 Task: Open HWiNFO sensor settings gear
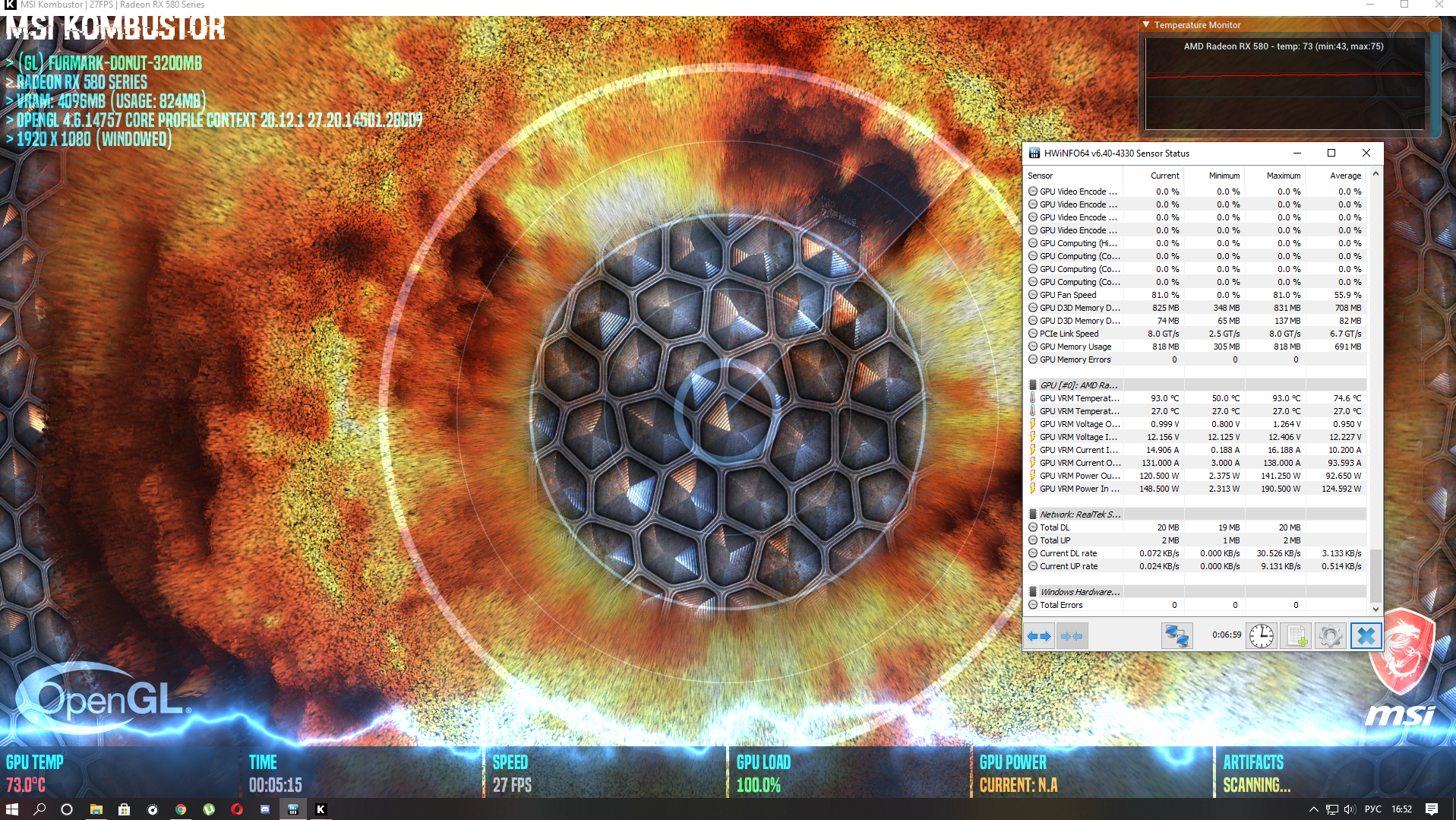pyautogui.click(x=1330, y=635)
